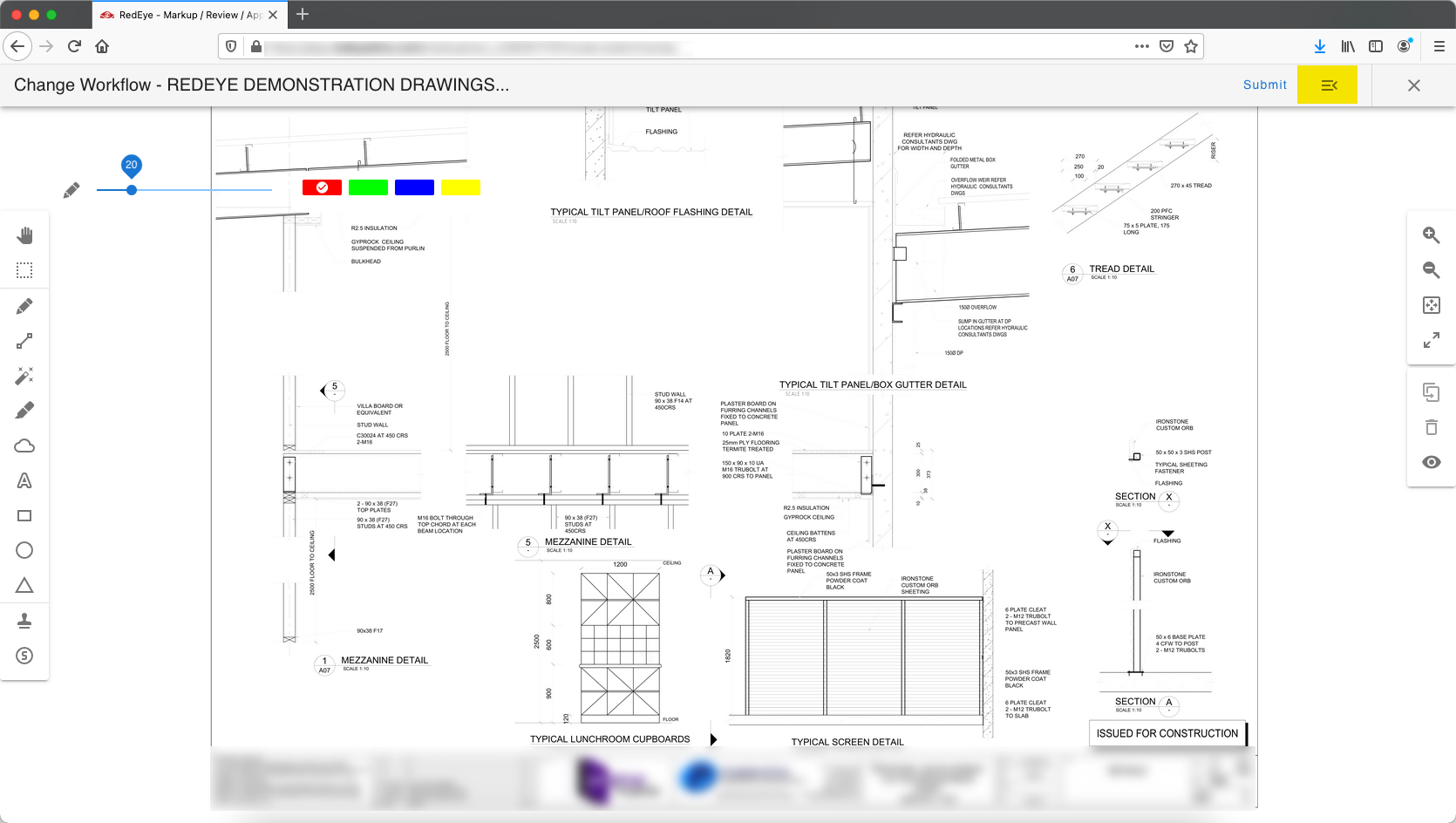Click the copy markup icon
The height and width of the screenshot is (823, 1456).
(x=1431, y=392)
